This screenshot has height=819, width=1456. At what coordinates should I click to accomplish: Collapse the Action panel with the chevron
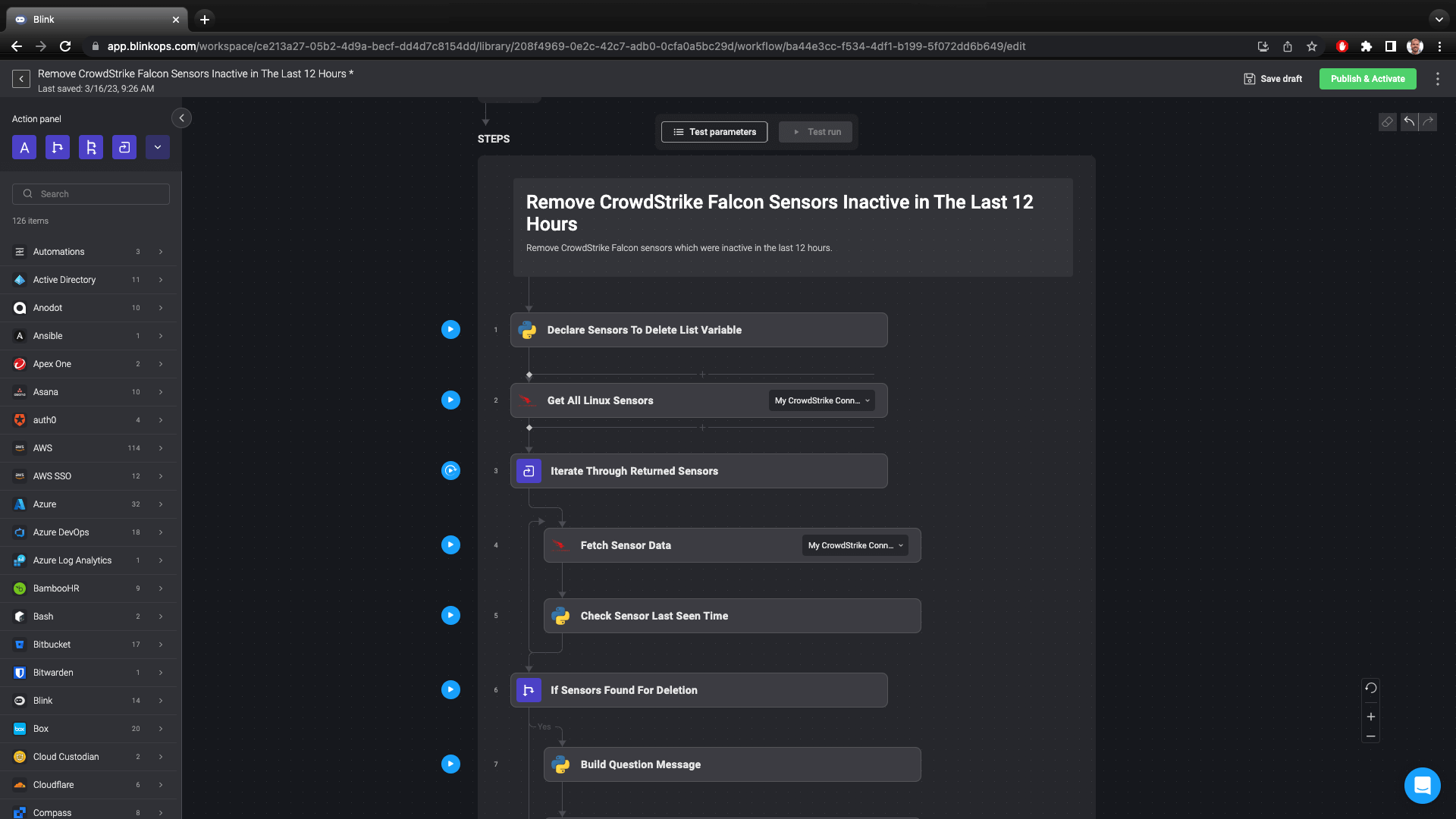pos(181,118)
